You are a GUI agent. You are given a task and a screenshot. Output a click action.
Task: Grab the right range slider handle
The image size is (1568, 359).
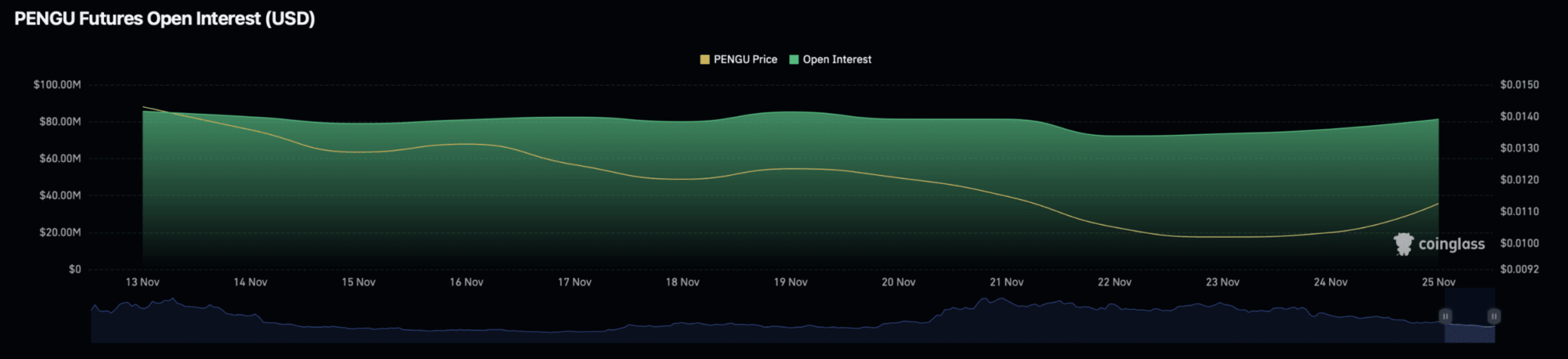click(x=1494, y=316)
